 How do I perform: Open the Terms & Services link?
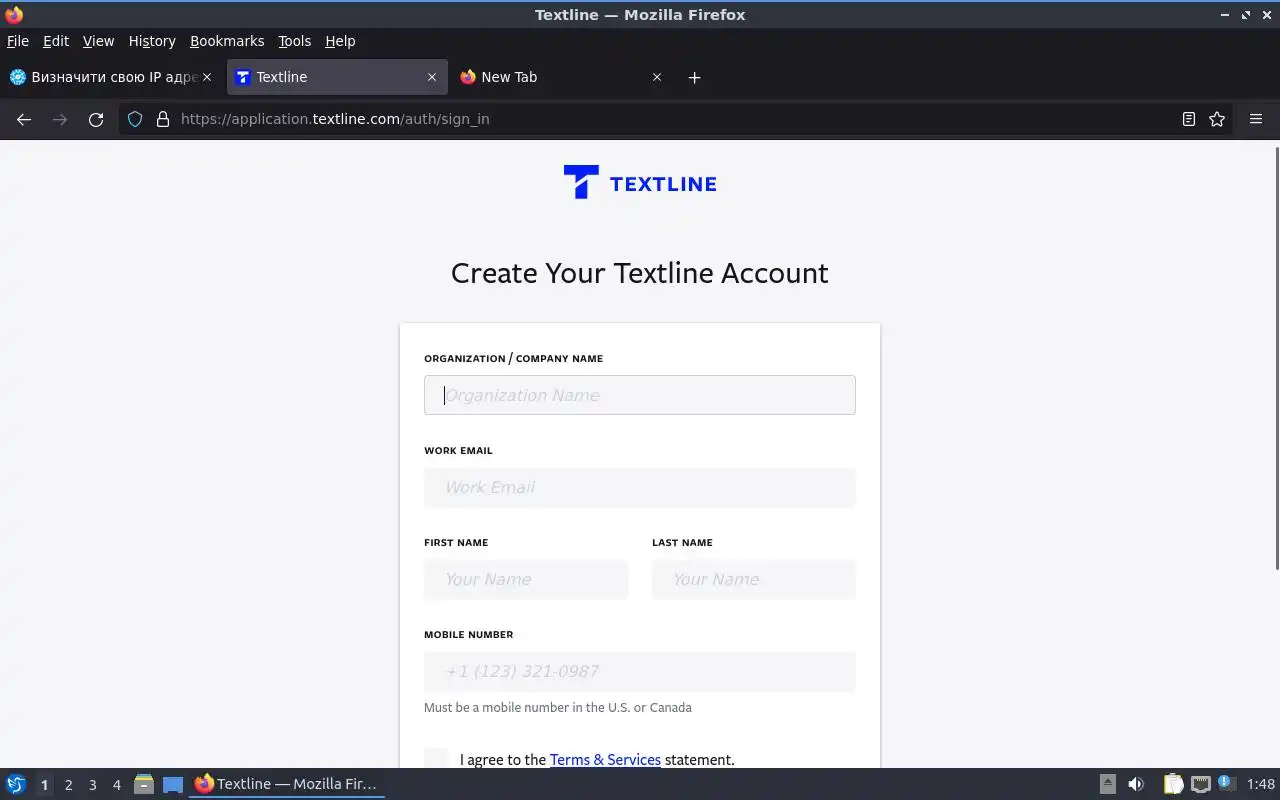pos(605,760)
